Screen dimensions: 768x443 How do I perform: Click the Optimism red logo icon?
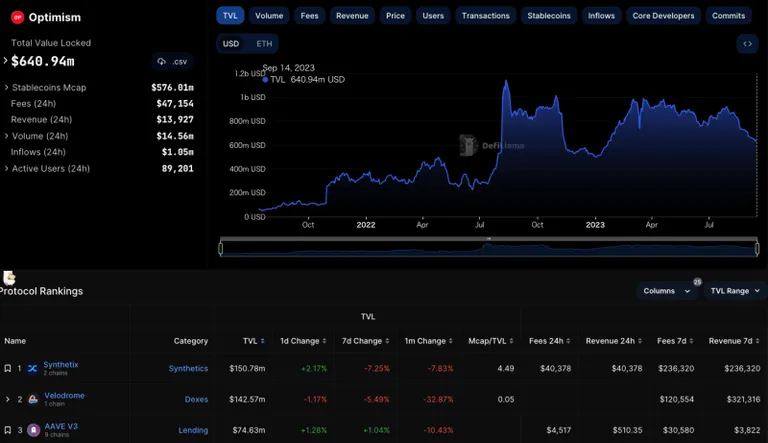coord(18,17)
